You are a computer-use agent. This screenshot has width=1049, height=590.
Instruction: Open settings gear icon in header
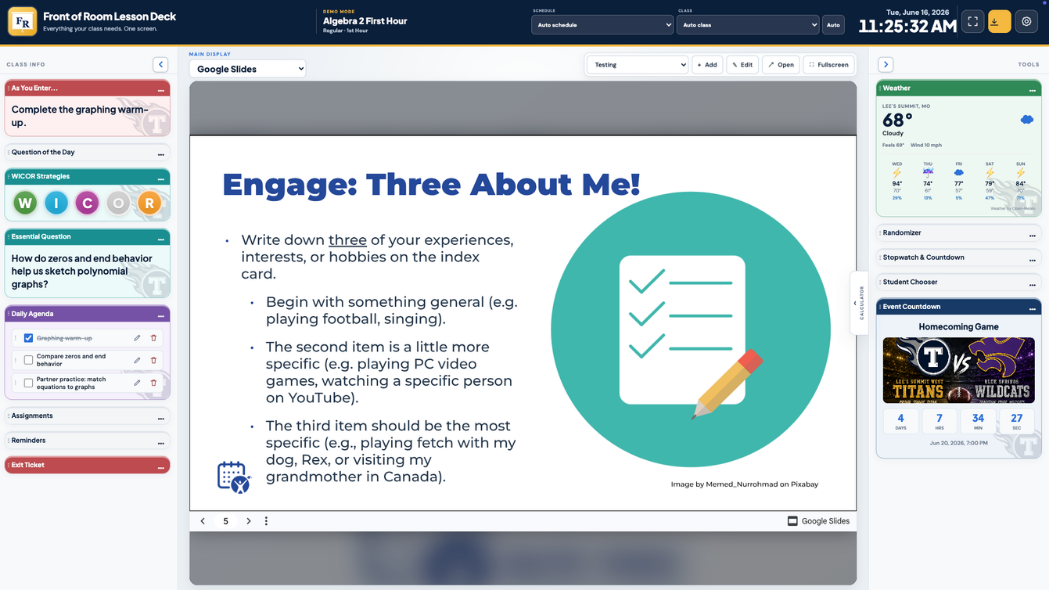pyautogui.click(x=1026, y=21)
